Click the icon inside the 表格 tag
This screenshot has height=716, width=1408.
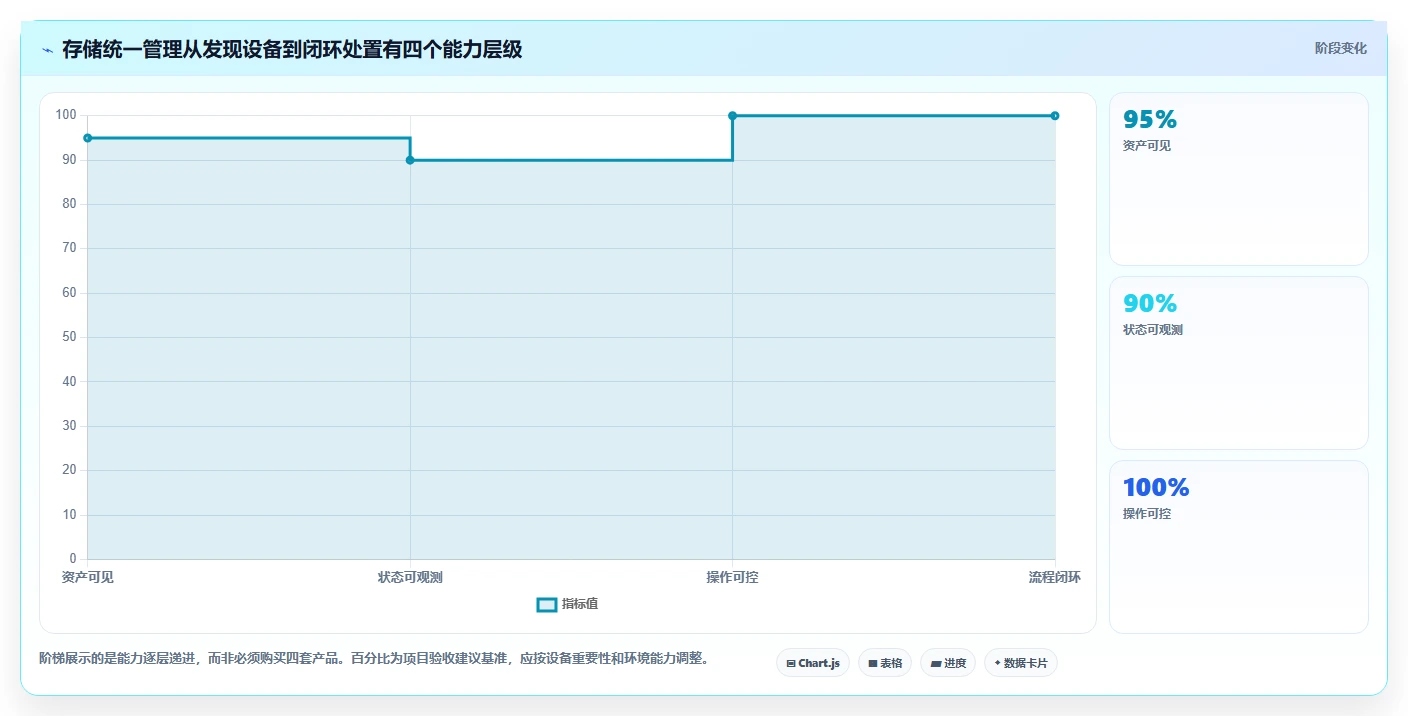(873, 663)
